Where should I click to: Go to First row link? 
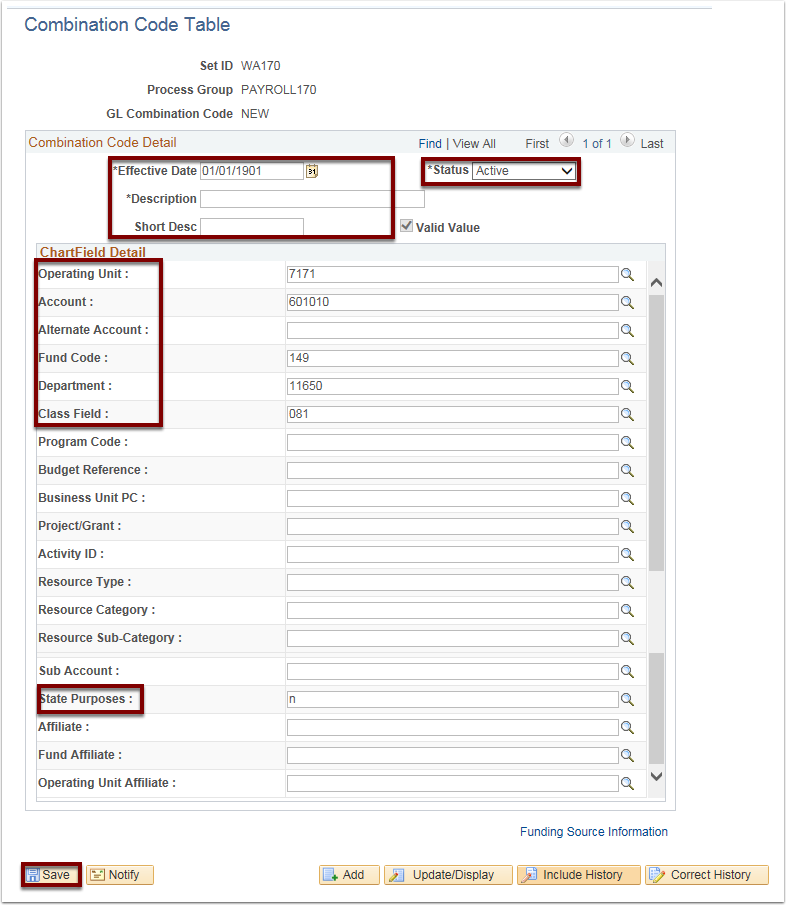point(537,144)
